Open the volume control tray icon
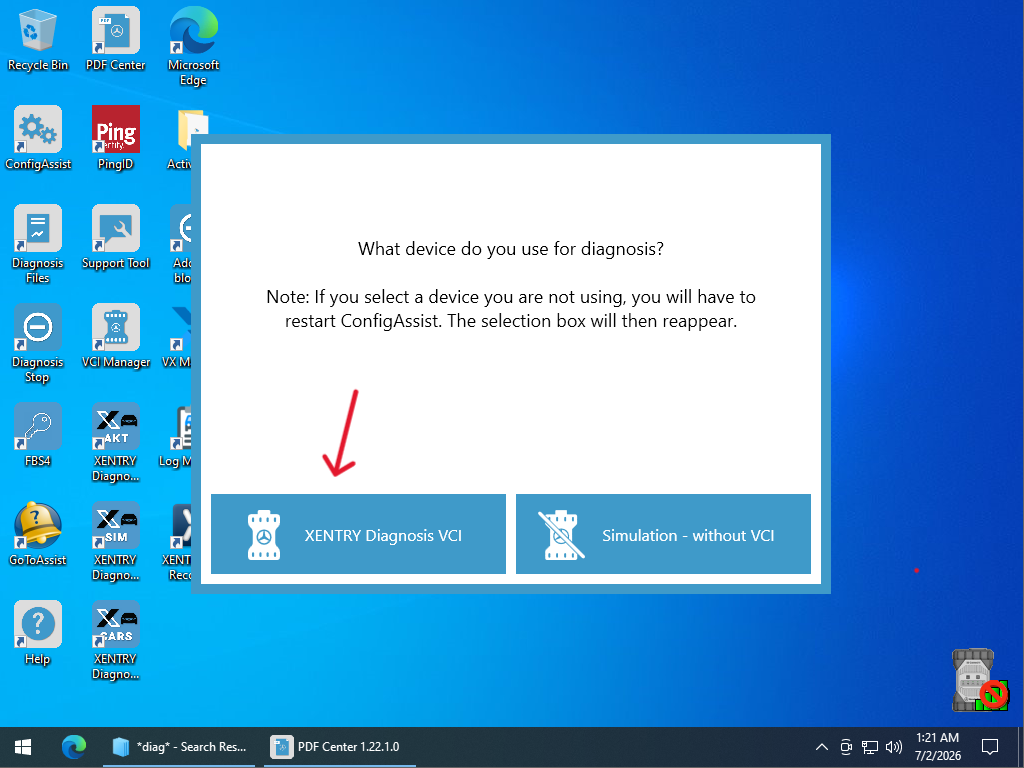The width and height of the screenshot is (1024, 768). (x=893, y=746)
